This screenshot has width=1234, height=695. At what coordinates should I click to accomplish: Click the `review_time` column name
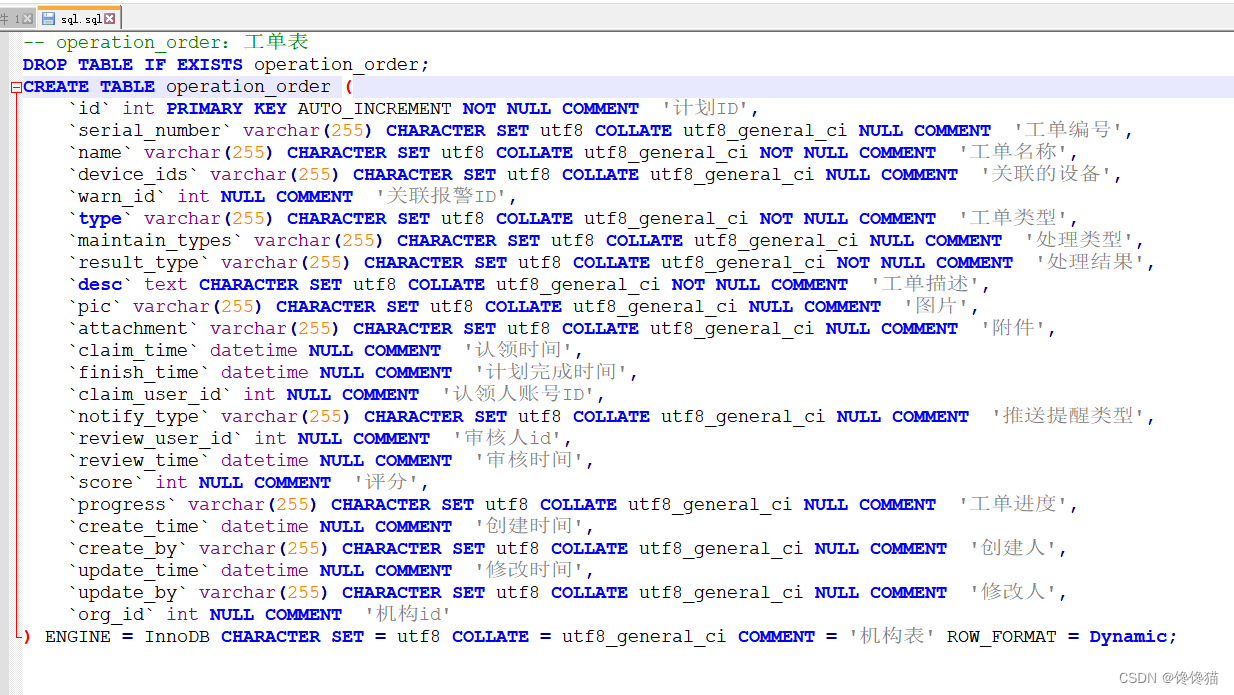pos(138,460)
